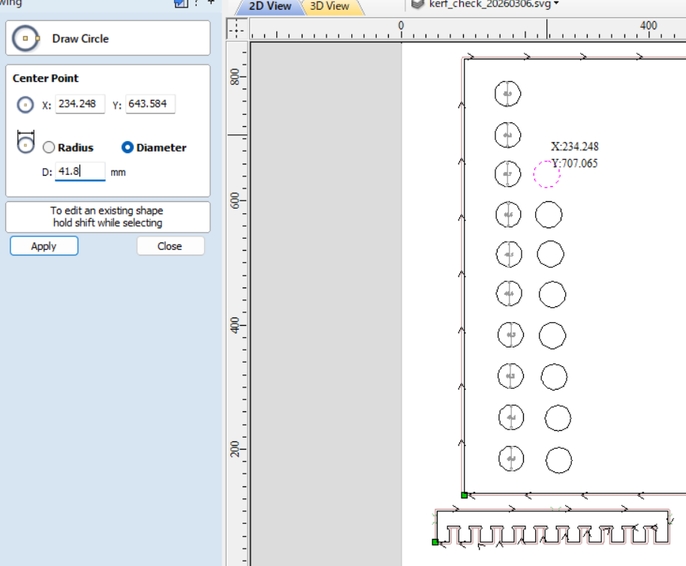Image resolution: width=686 pixels, height=566 pixels.
Task: Click the 'Center Point' heading
Action: (46, 78)
